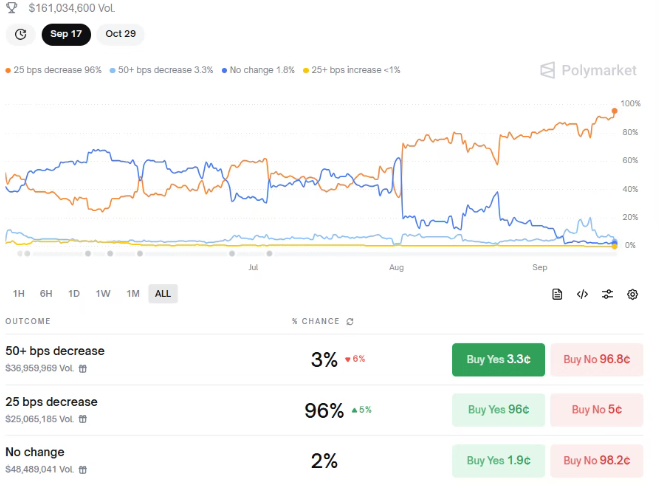Select the Sep 17 date tab
Viewport: 659px width, 498px height.
pos(66,34)
